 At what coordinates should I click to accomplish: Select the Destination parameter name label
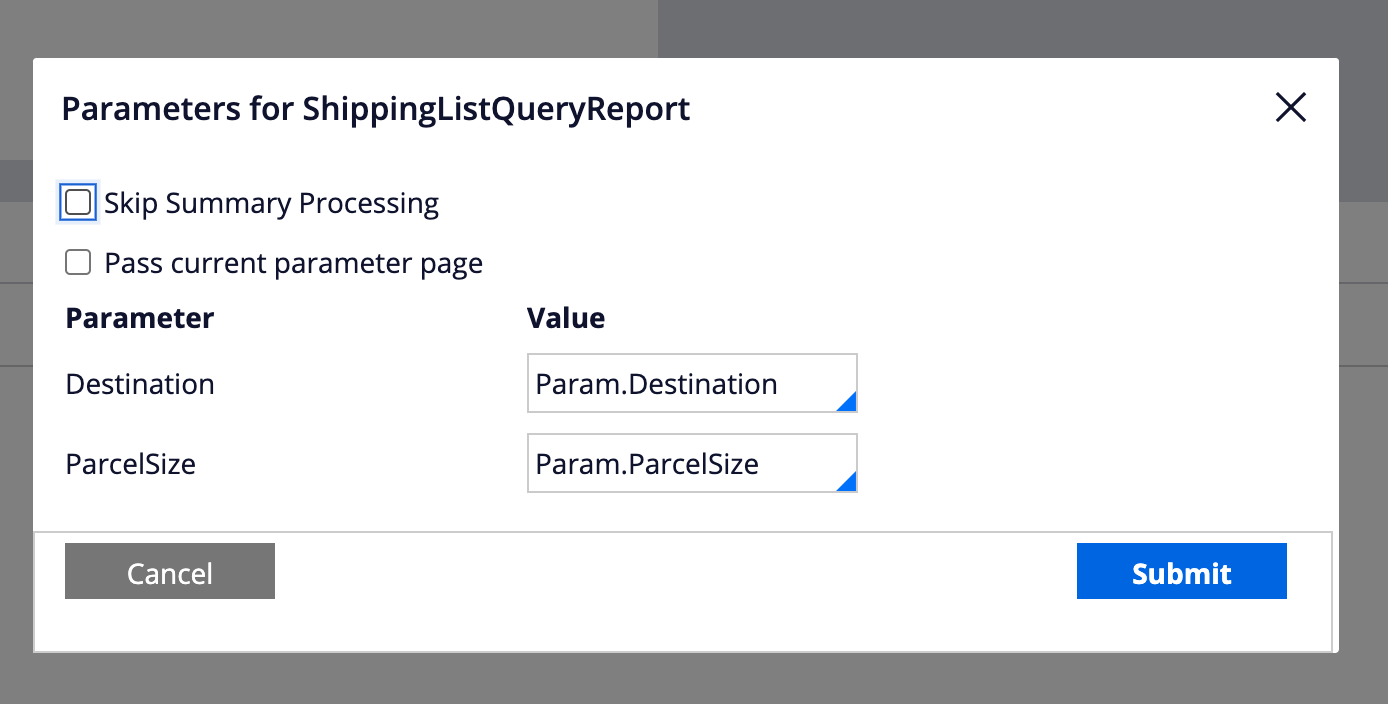[x=140, y=385]
